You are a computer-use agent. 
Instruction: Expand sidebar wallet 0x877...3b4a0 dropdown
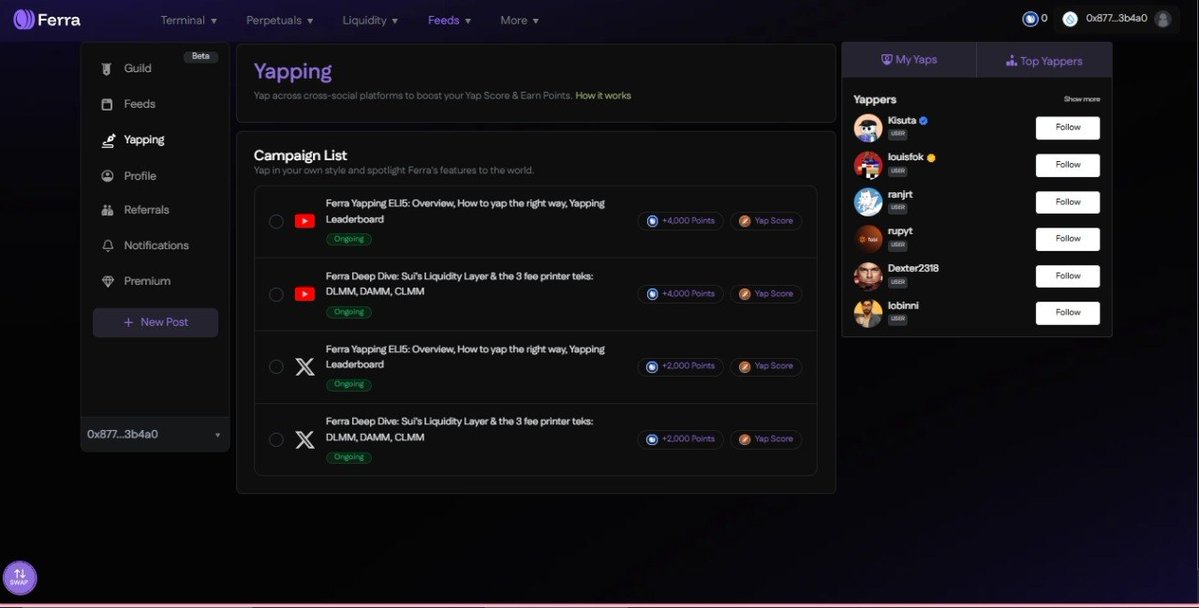[x=154, y=434]
